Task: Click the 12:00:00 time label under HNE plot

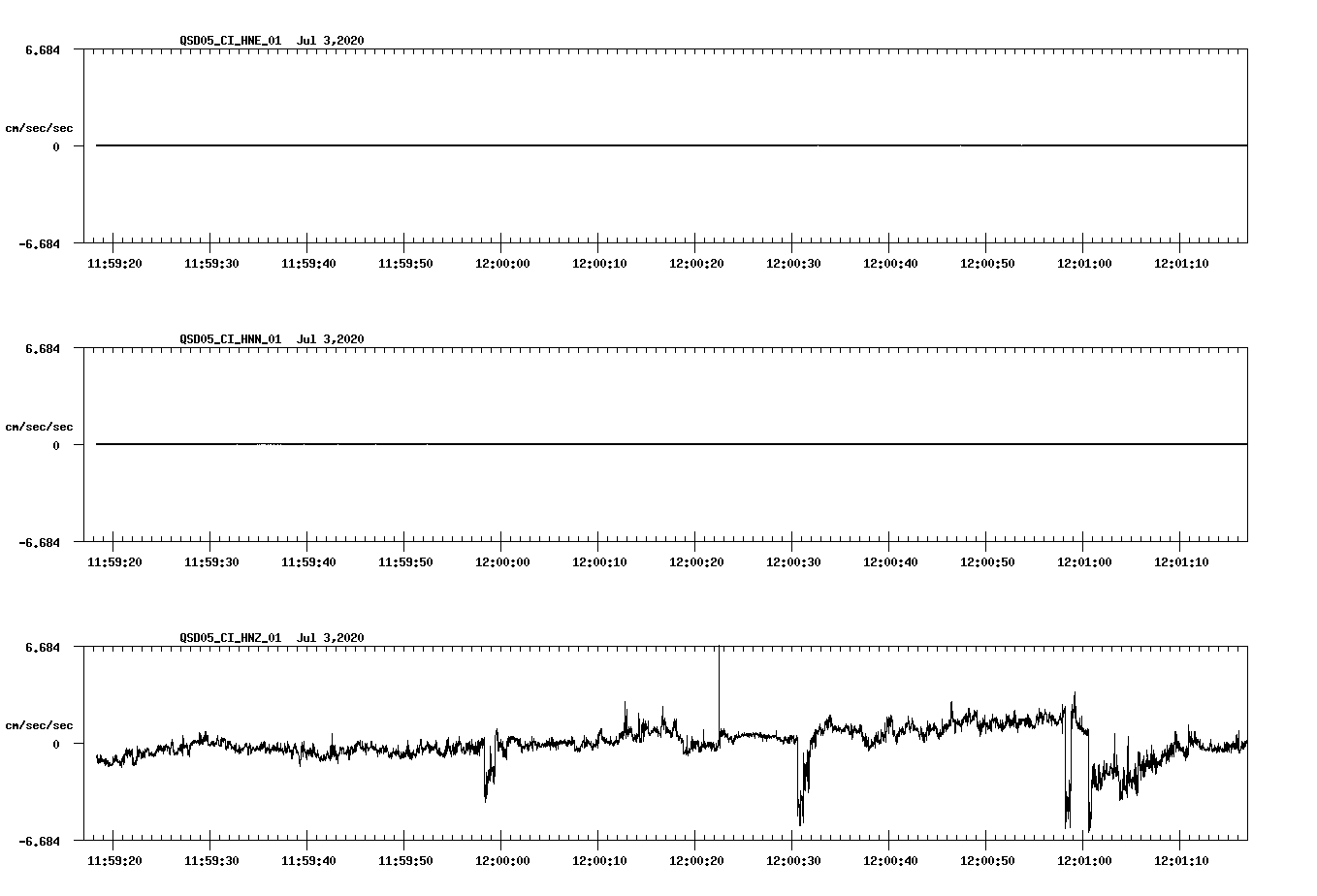Action: [x=502, y=263]
